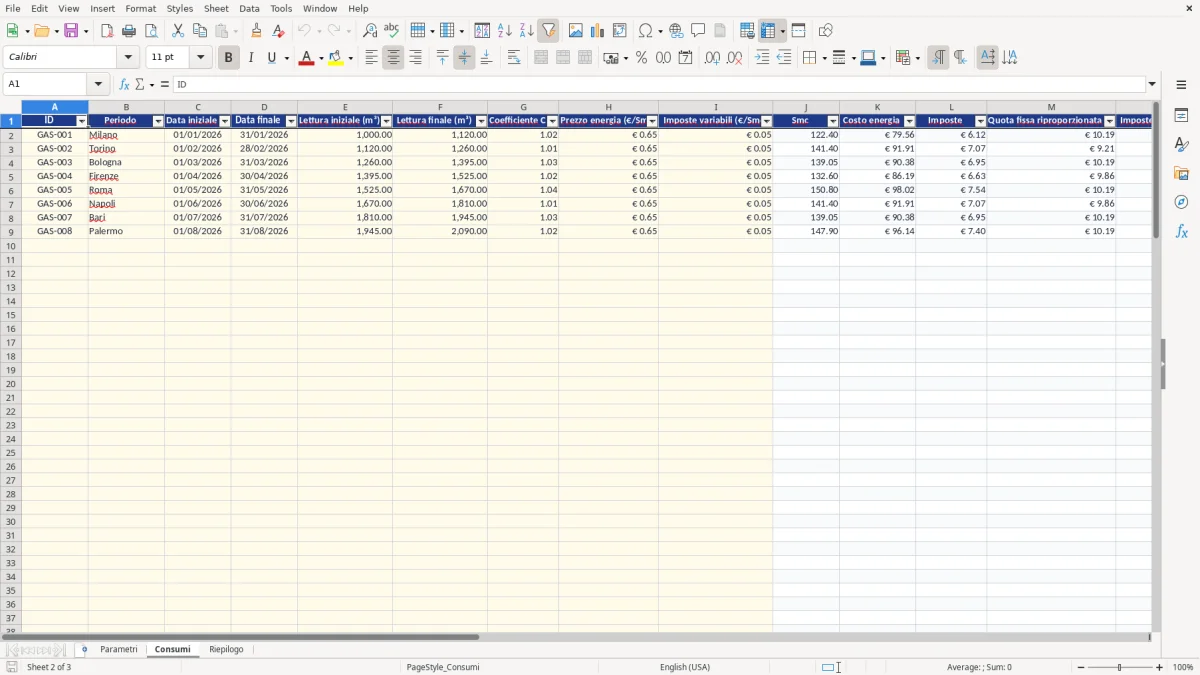Screen dimensions: 1200x675
Task: Click column header D
Action: 264,107
